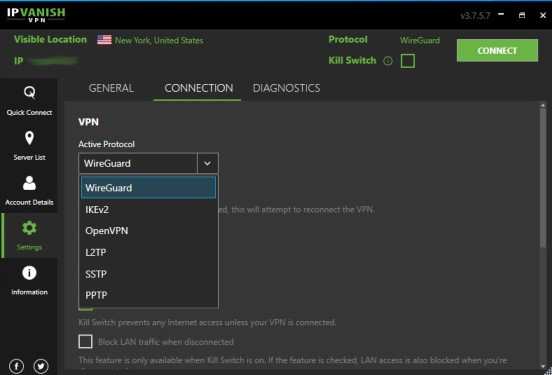The width and height of the screenshot is (552, 375).
Task: Click the Settings gear icon
Action: coord(29,228)
